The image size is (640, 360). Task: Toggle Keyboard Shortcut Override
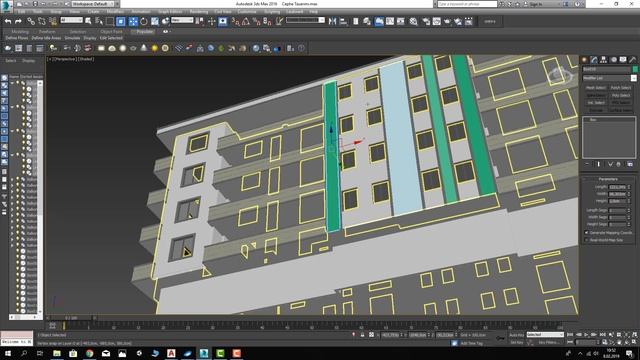coord(223,21)
